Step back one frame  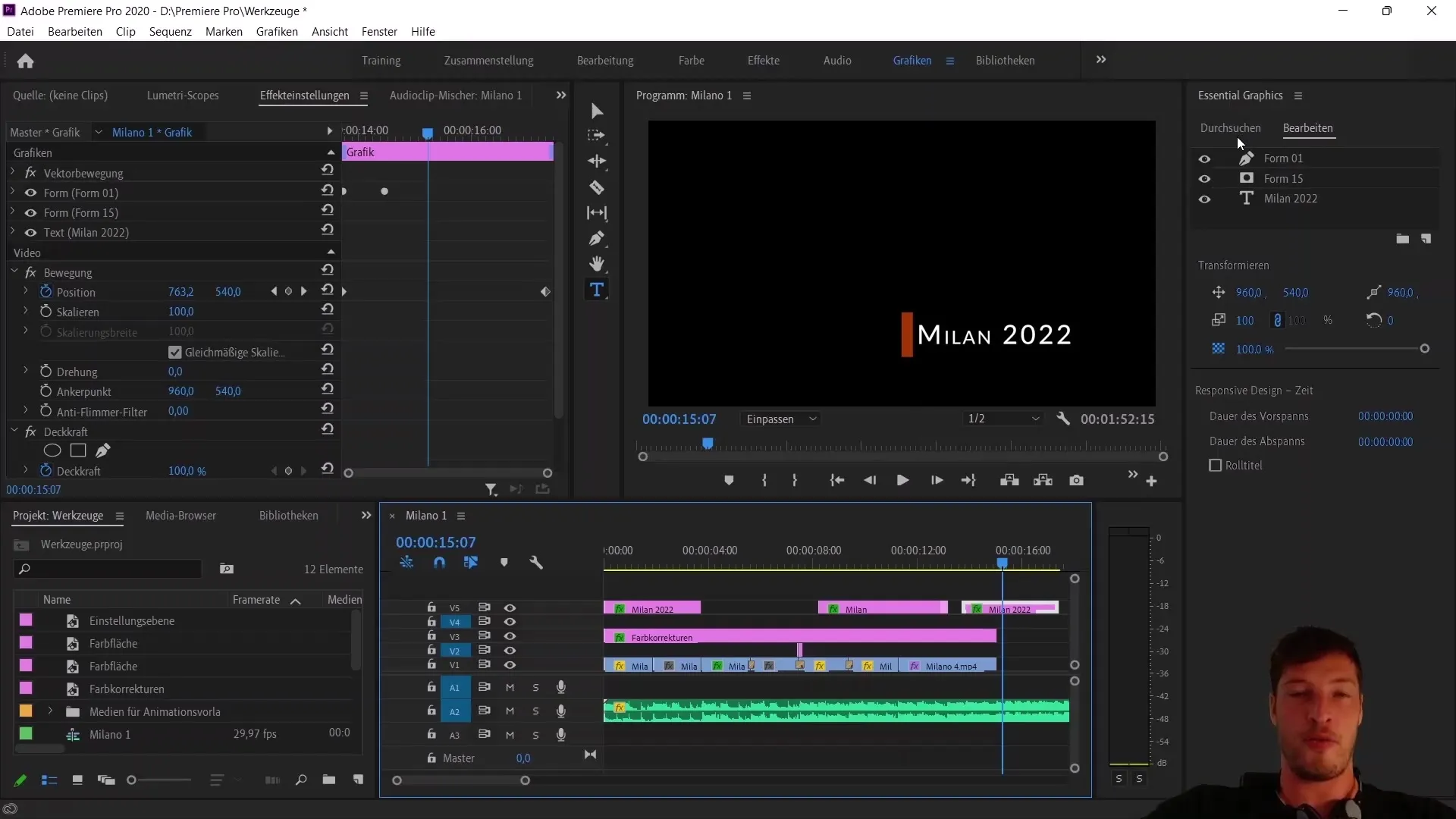(870, 480)
